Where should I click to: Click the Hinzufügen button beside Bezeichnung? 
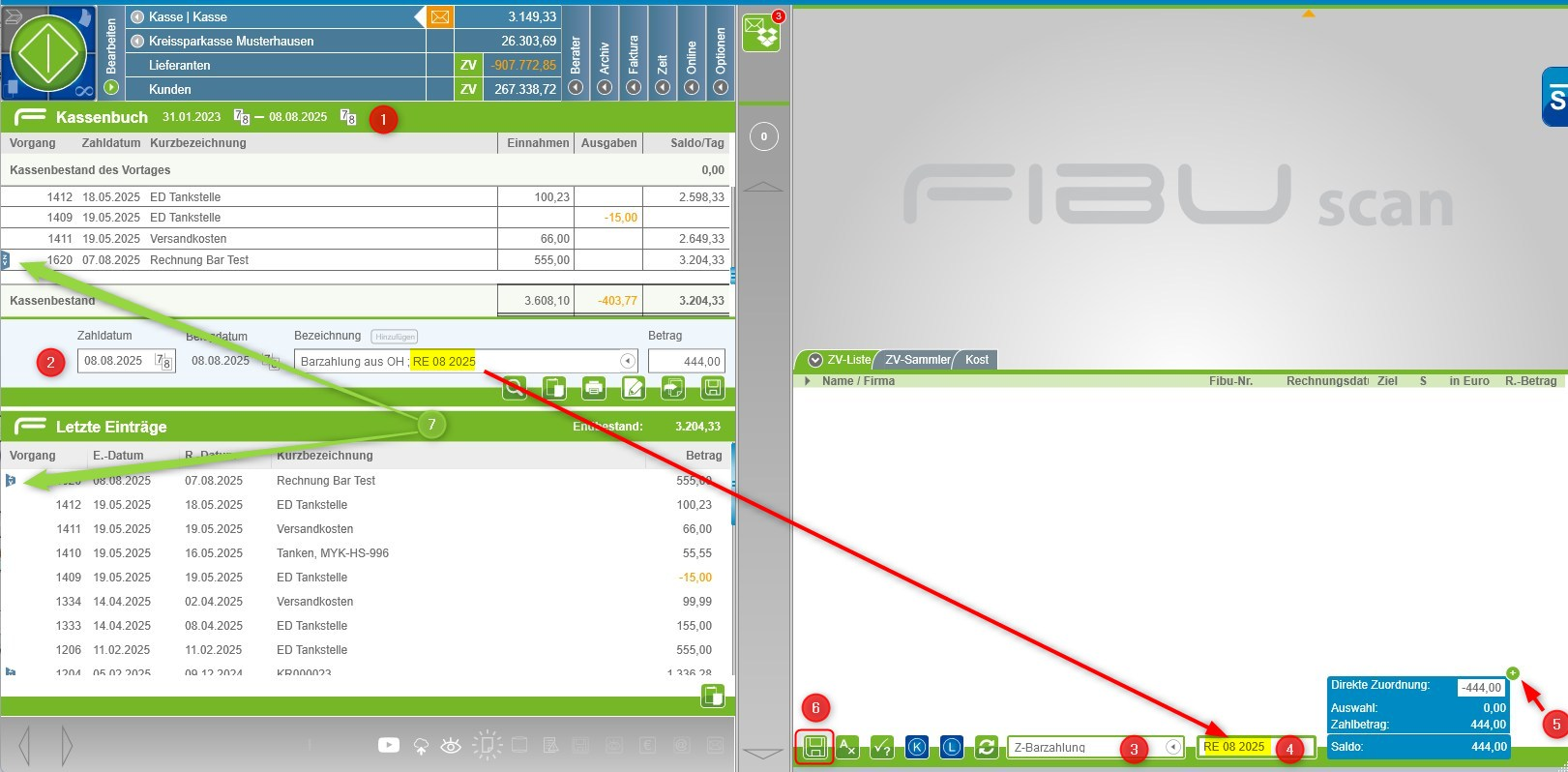[395, 337]
